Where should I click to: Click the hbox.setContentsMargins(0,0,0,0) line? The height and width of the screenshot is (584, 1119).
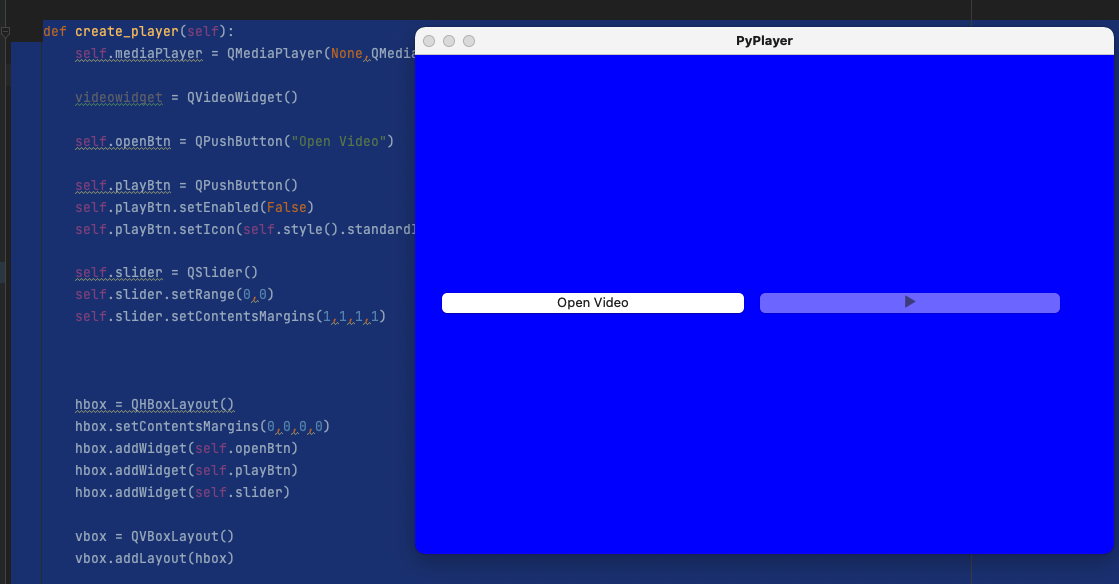[x=203, y=426]
